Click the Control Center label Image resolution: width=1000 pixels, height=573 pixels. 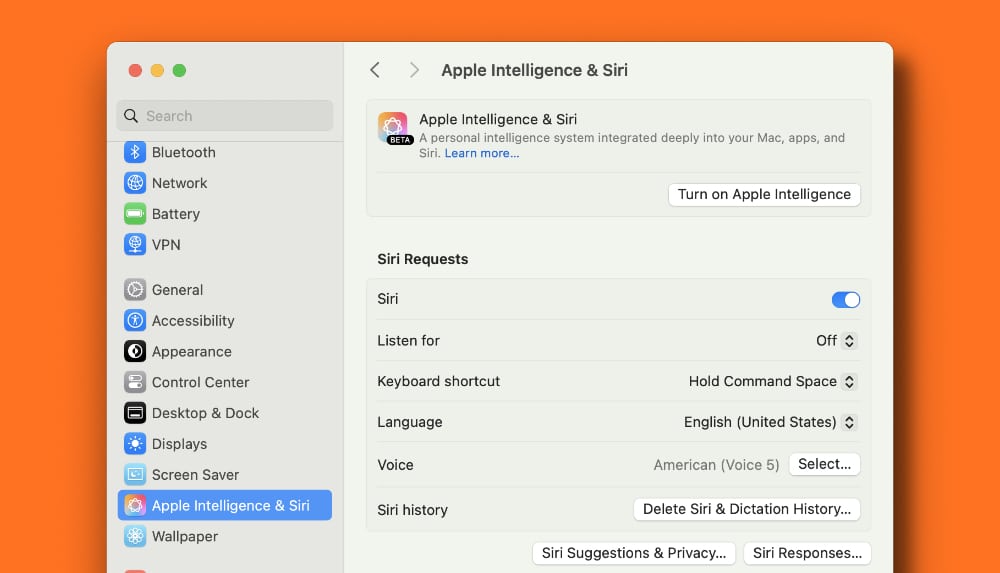pyautogui.click(x=200, y=382)
